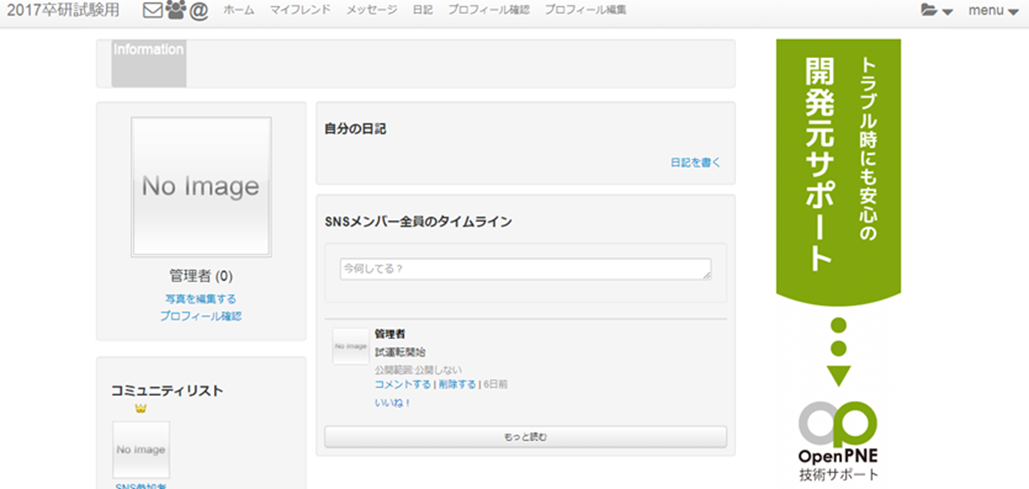Open the folder icon dropdown

[x=936, y=11]
